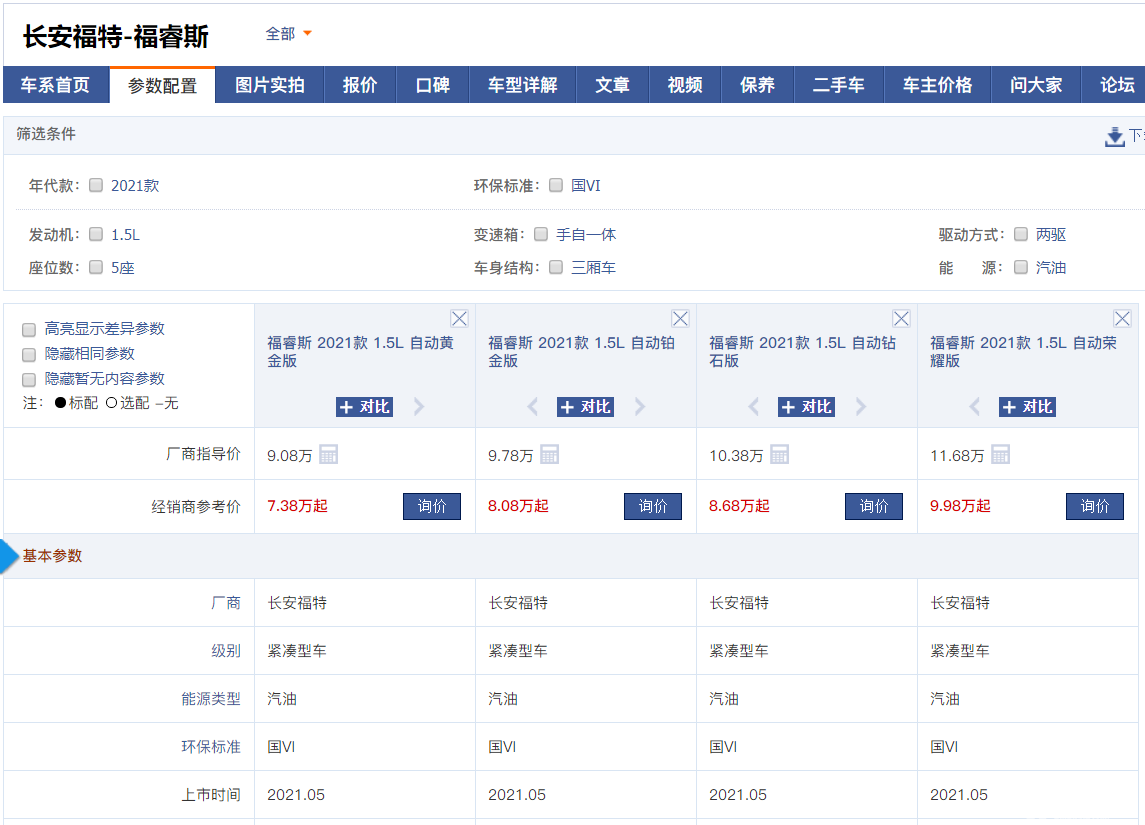Remove the 自动黄金版 column with its X
Screen dimensions: 1145x825
click(x=459, y=319)
